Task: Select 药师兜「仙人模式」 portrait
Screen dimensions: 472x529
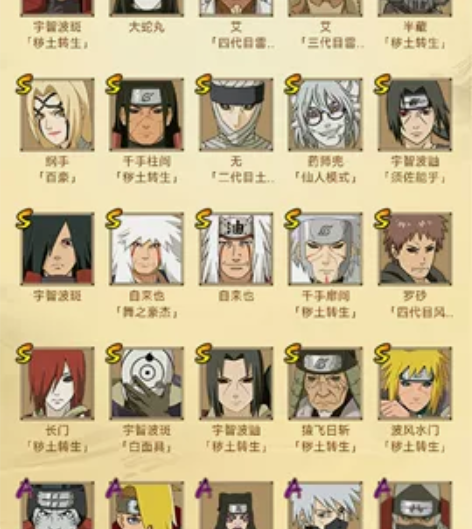Action: click(x=325, y=115)
